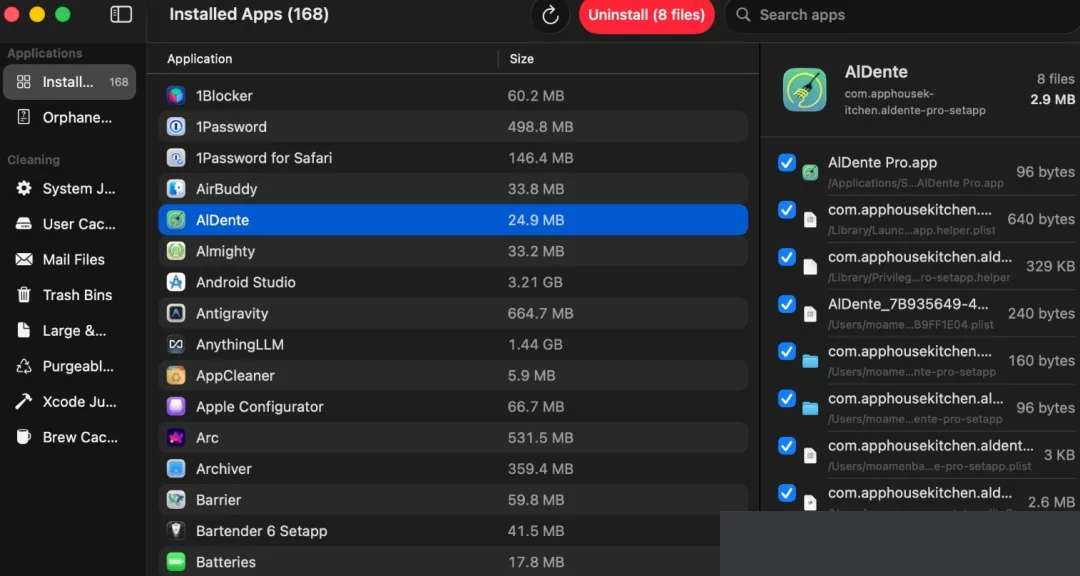The width and height of the screenshot is (1080, 576).
Task: Click the "2.9 MB" total size
Action: coord(1052,99)
